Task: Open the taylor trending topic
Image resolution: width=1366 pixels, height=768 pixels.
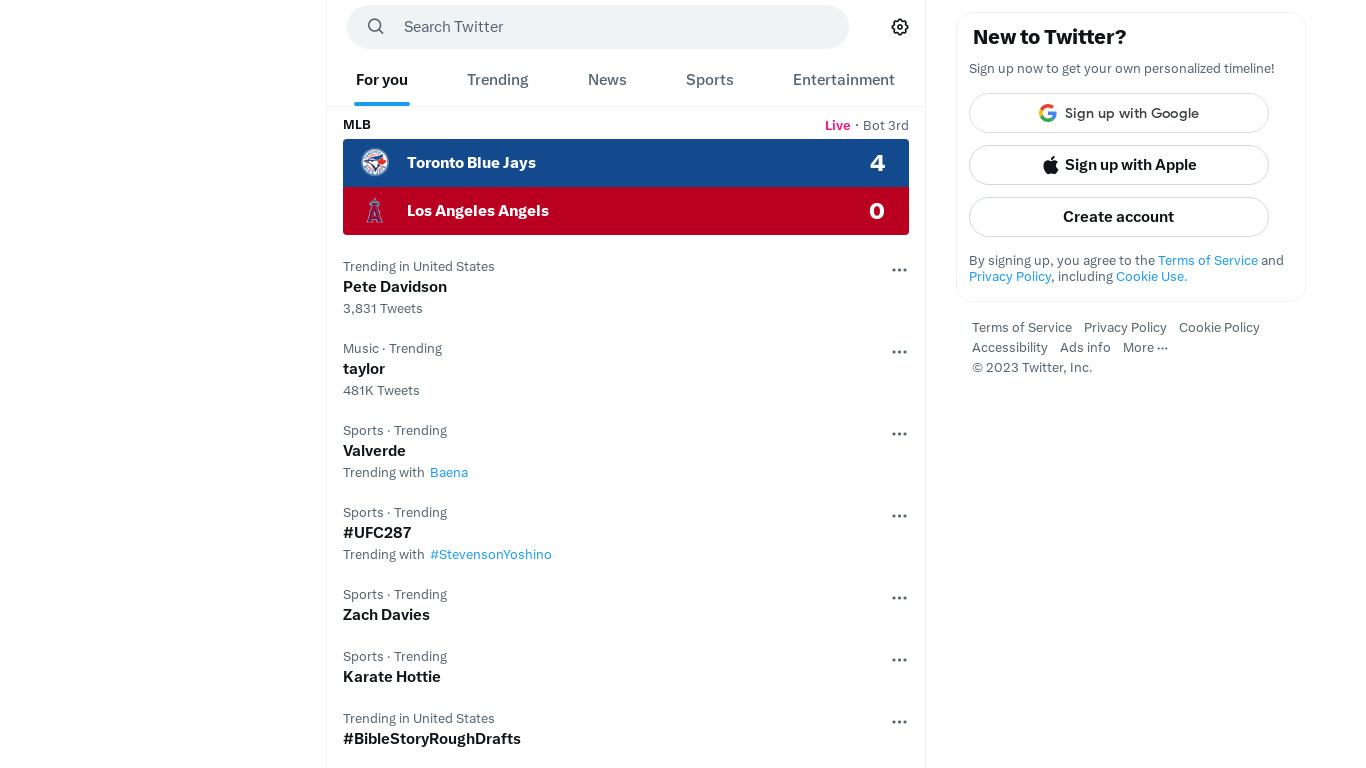Action: (x=626, y=369)
